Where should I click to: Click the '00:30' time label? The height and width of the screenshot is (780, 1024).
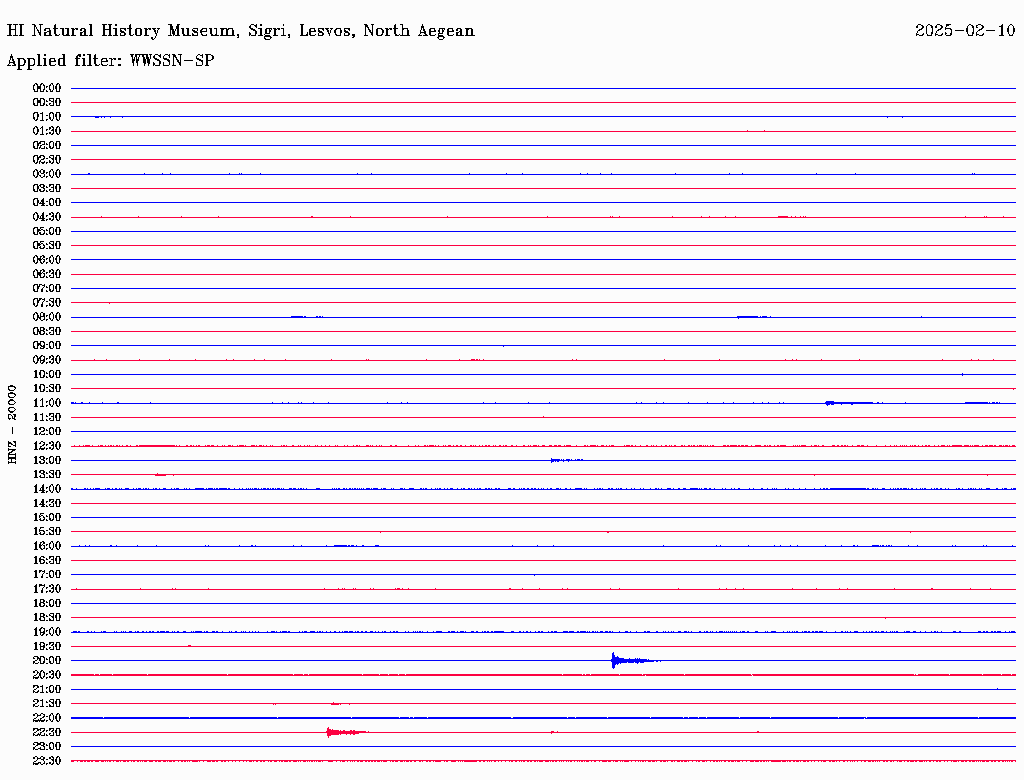click(x=47, y=103)
